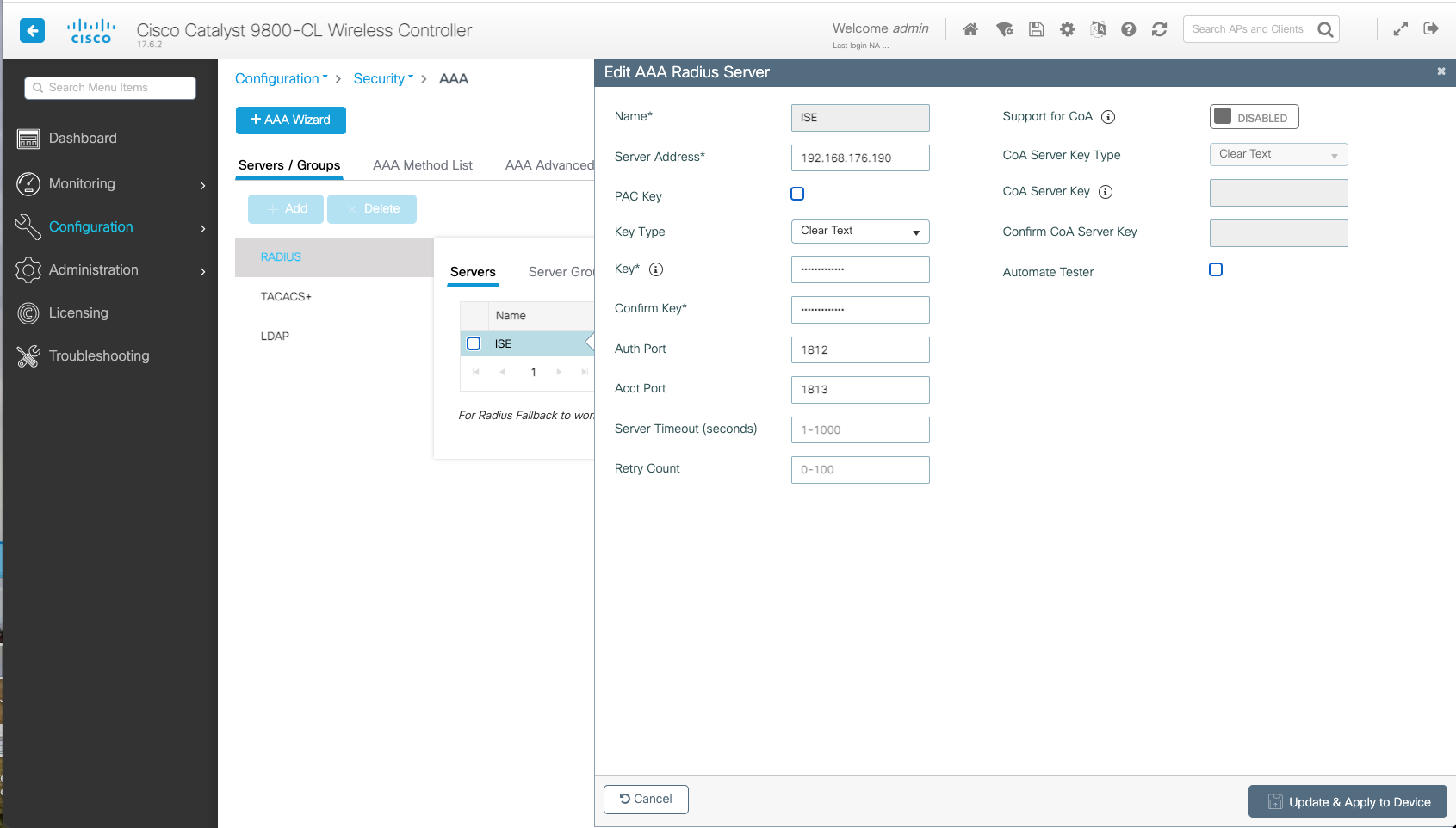Click the Troubleshooting tools icon
Viewport: 1456px width, 828px height.
point(28,356)
